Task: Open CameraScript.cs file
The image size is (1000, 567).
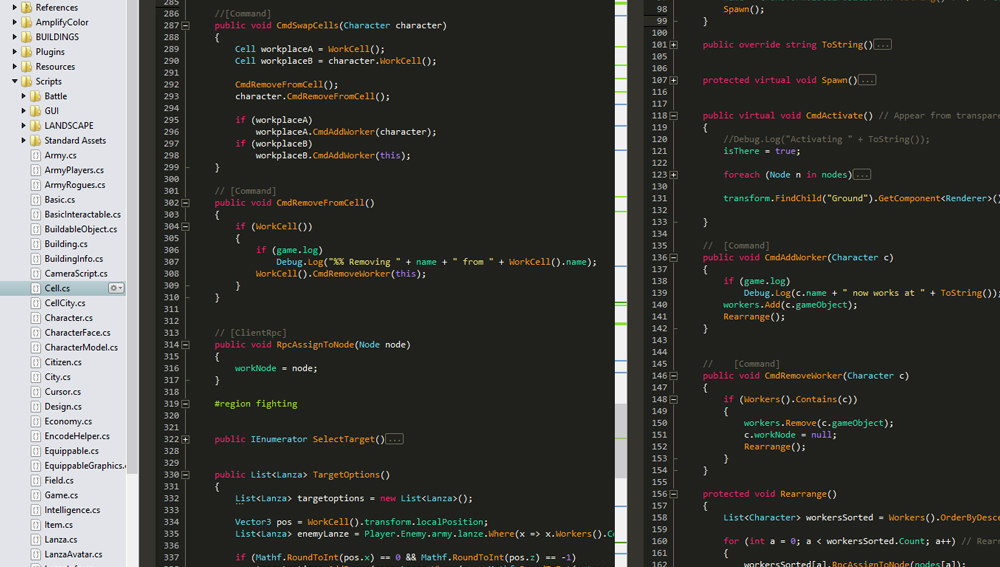Action: pyautogui.click(x=76, y=274)
